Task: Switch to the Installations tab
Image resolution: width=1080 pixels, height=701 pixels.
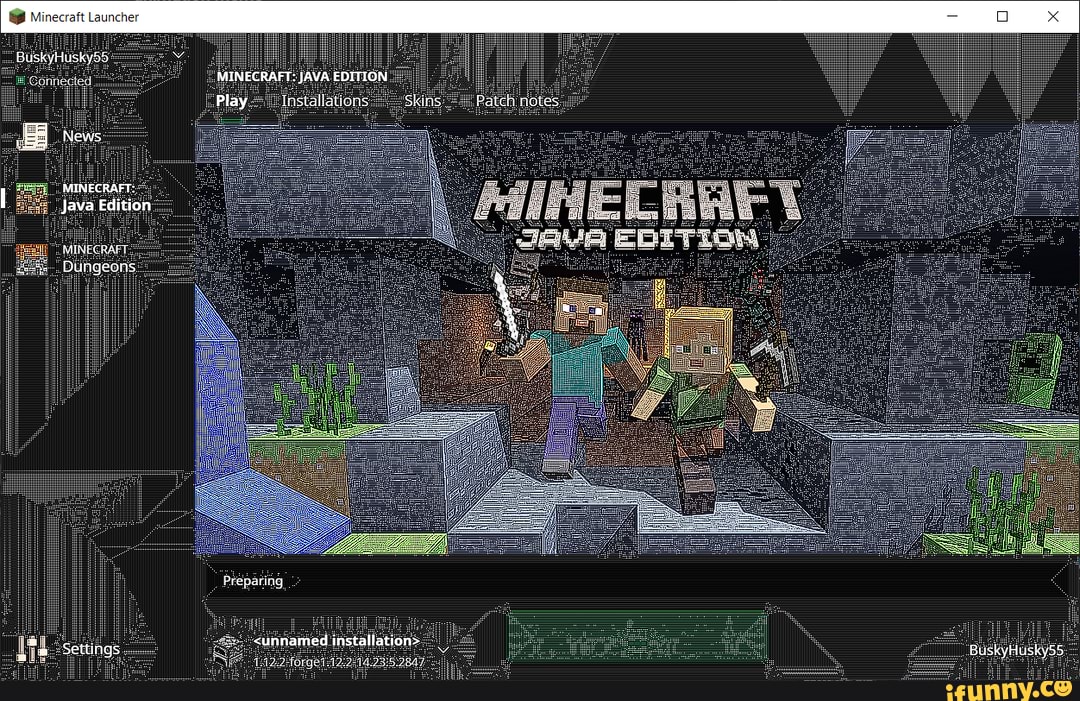Action: tap(324, 100)
